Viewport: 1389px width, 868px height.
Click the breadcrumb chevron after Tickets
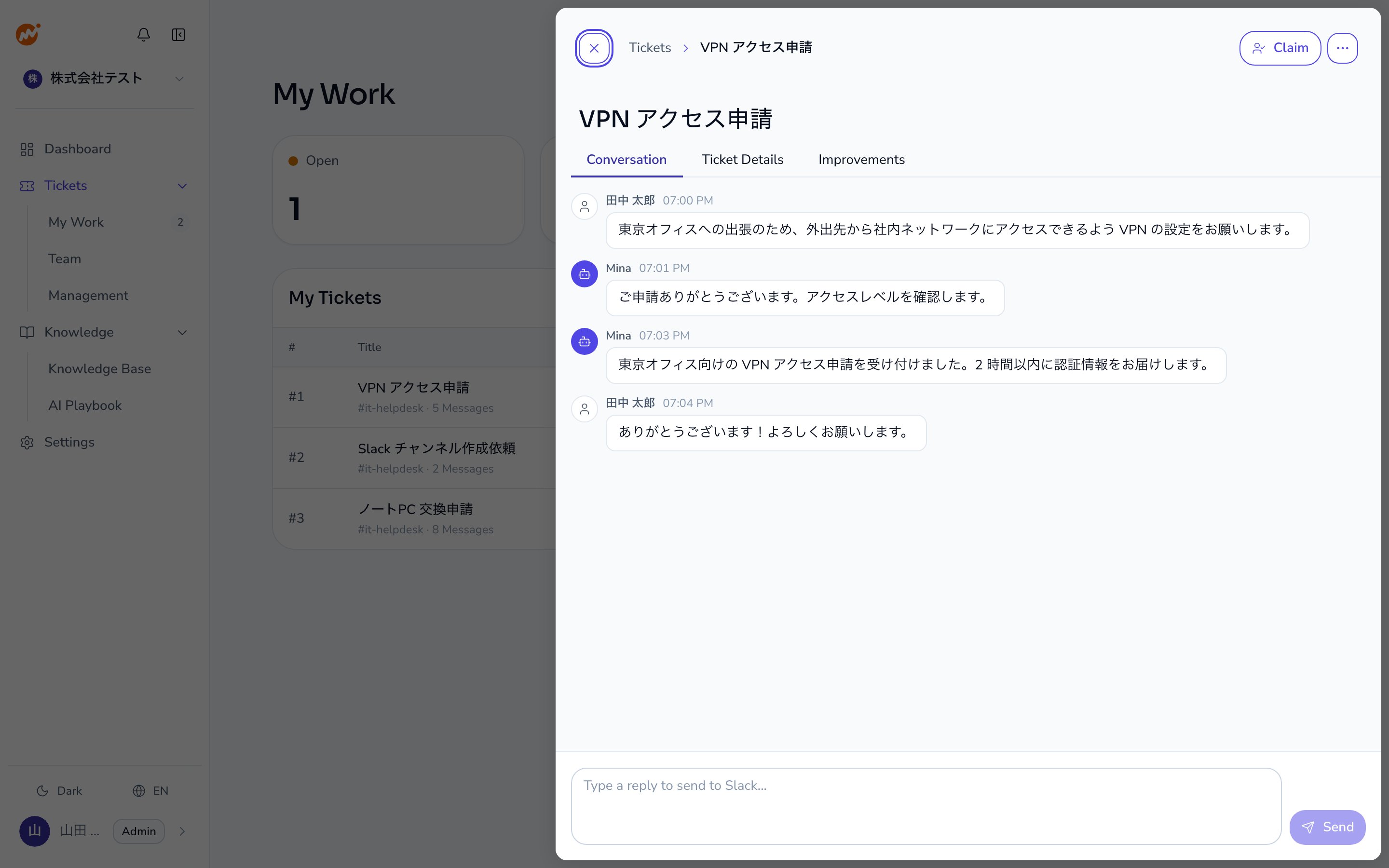click(x=685, y=48)
